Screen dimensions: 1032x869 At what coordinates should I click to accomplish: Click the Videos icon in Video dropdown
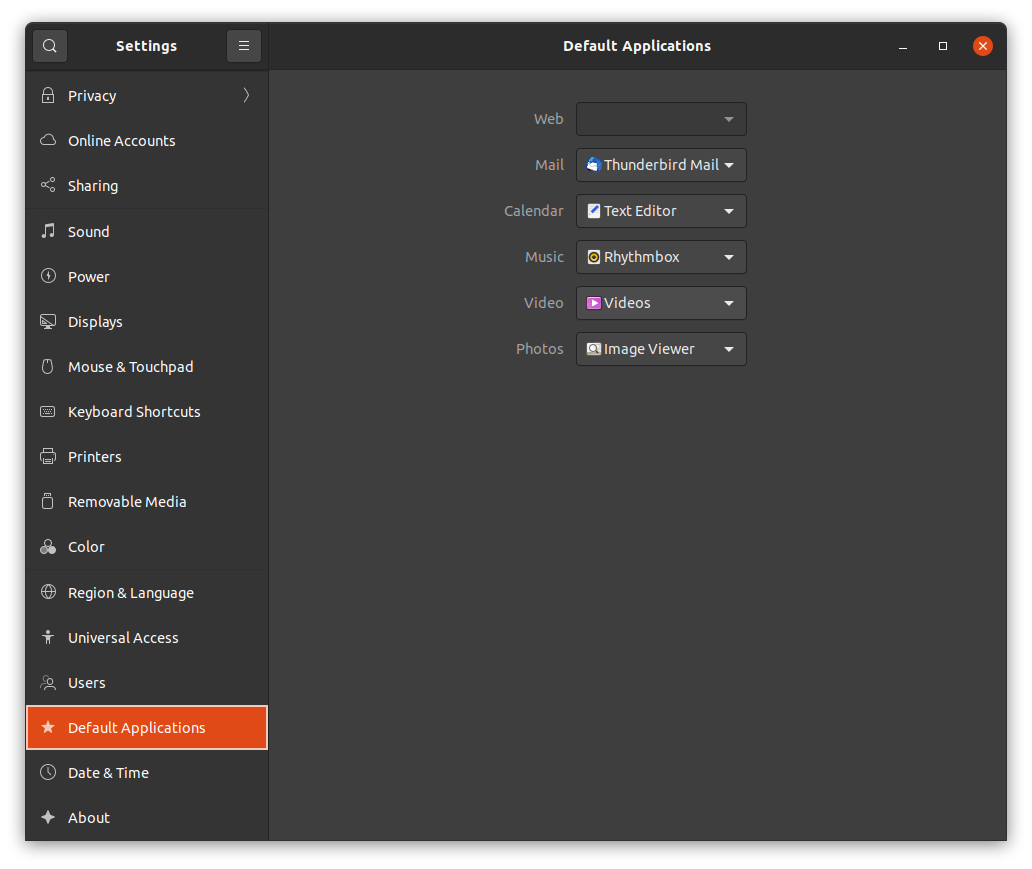pos(594,303)
